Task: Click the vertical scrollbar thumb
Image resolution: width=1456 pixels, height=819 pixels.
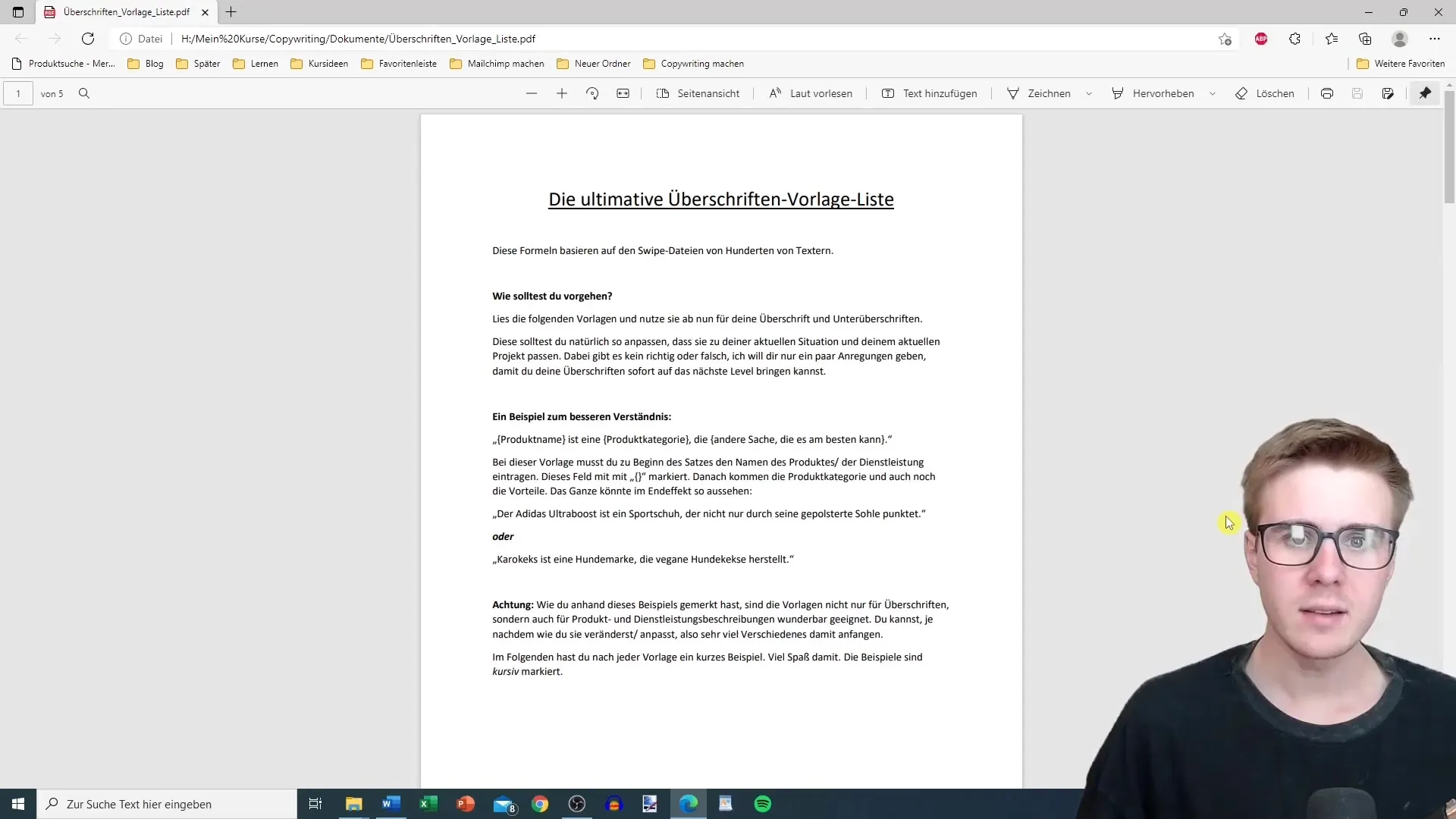Action: click(1449, 148)
